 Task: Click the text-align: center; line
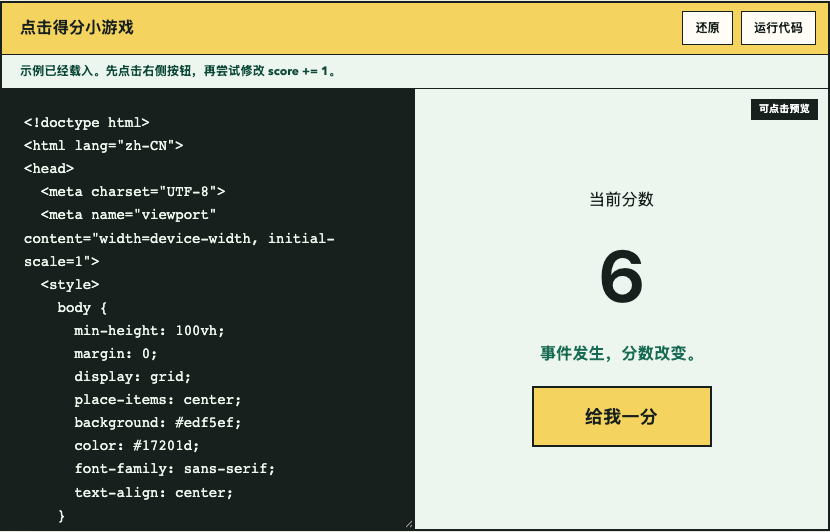click(x=154, y=493)
